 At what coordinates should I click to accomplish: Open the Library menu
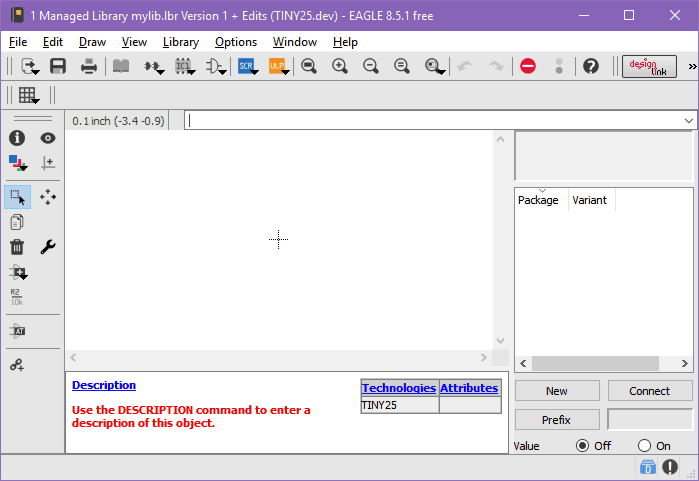point(180,42)
